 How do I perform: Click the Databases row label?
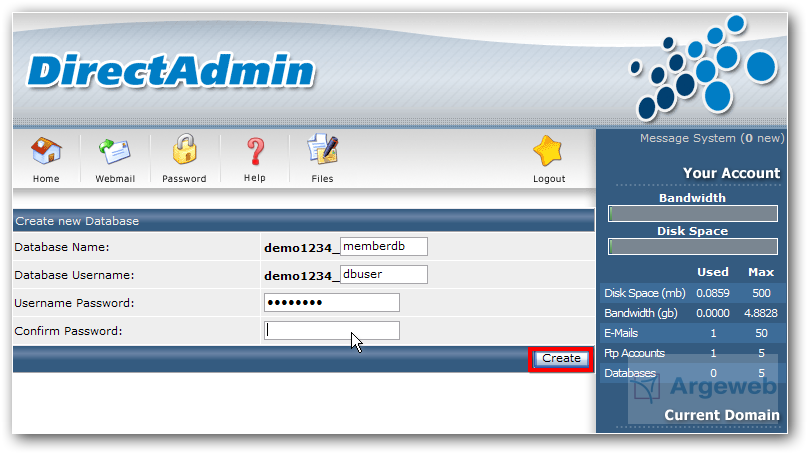(630, 373)
